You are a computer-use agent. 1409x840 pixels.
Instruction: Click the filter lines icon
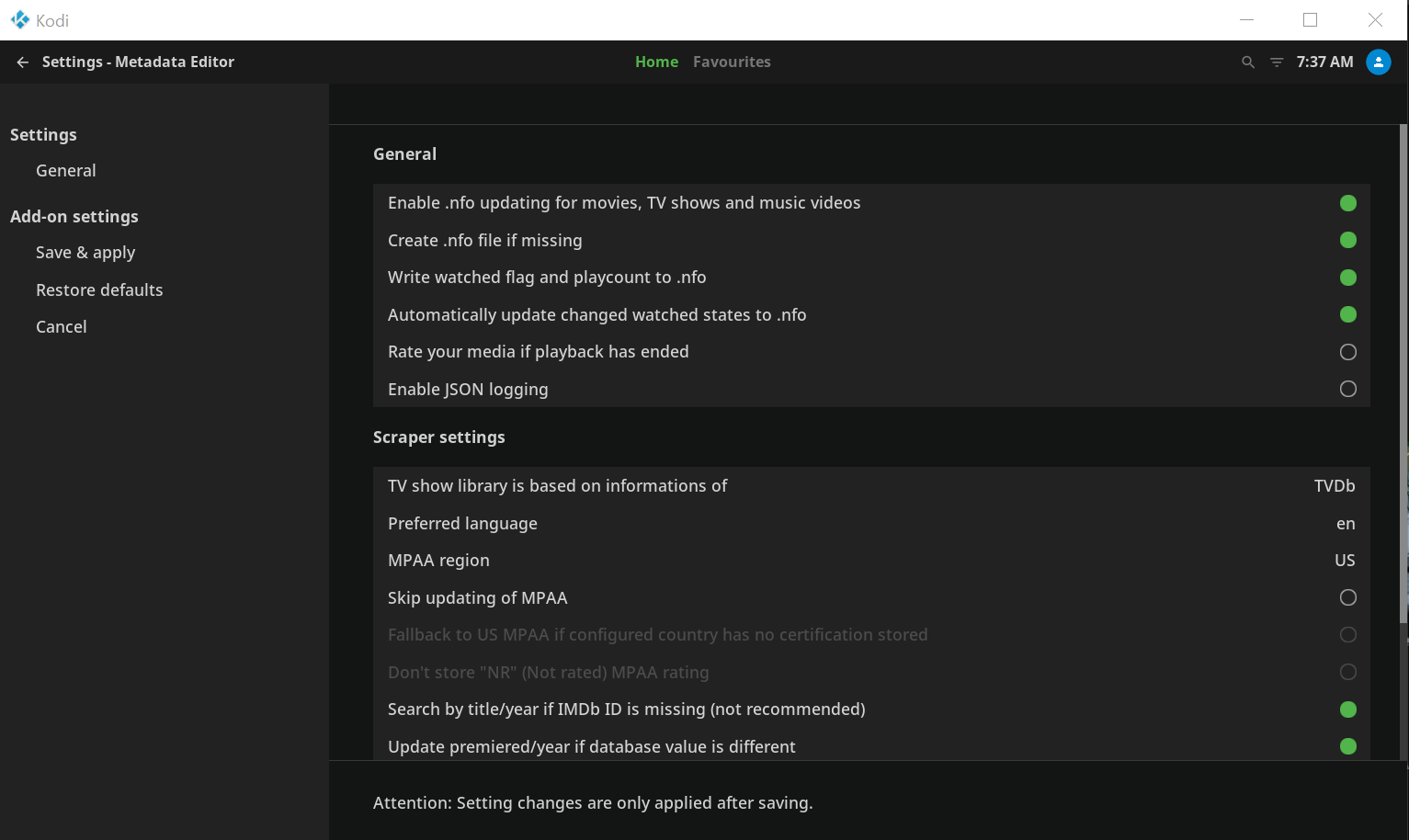tap(1277, 62)
